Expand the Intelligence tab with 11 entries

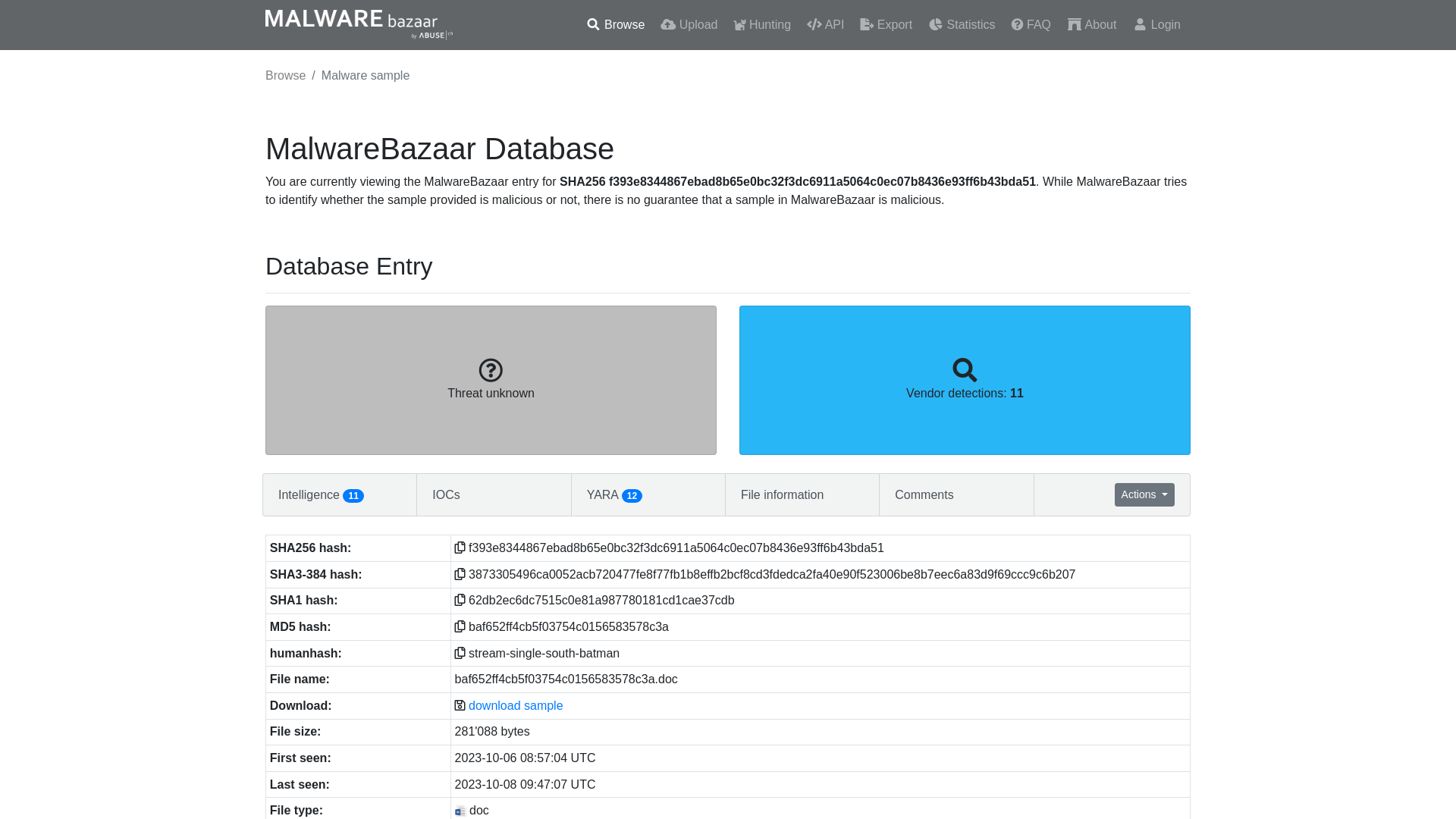[x=321, y=495]
